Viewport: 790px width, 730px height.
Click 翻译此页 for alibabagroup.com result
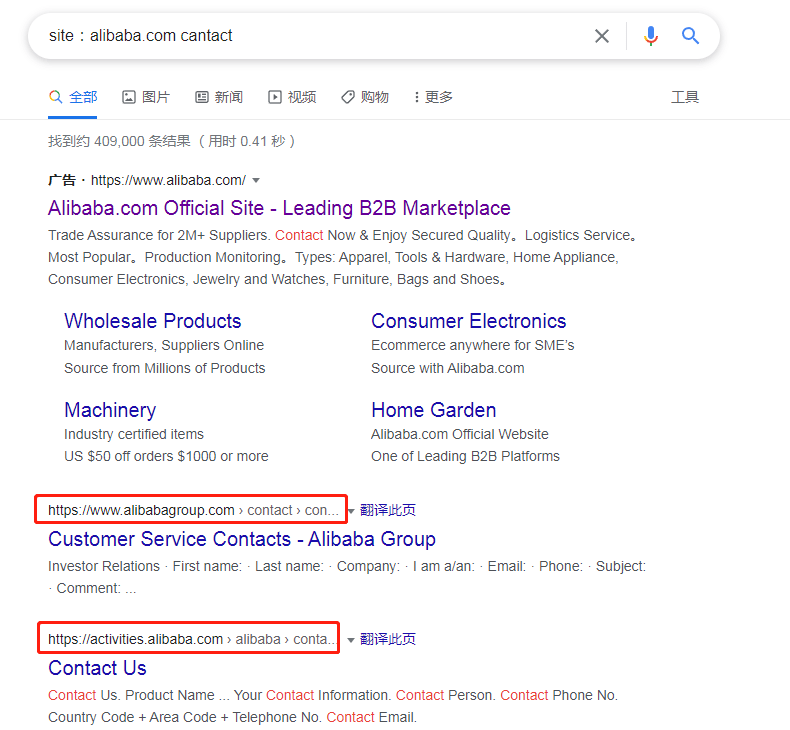click(x=388, y=510)
